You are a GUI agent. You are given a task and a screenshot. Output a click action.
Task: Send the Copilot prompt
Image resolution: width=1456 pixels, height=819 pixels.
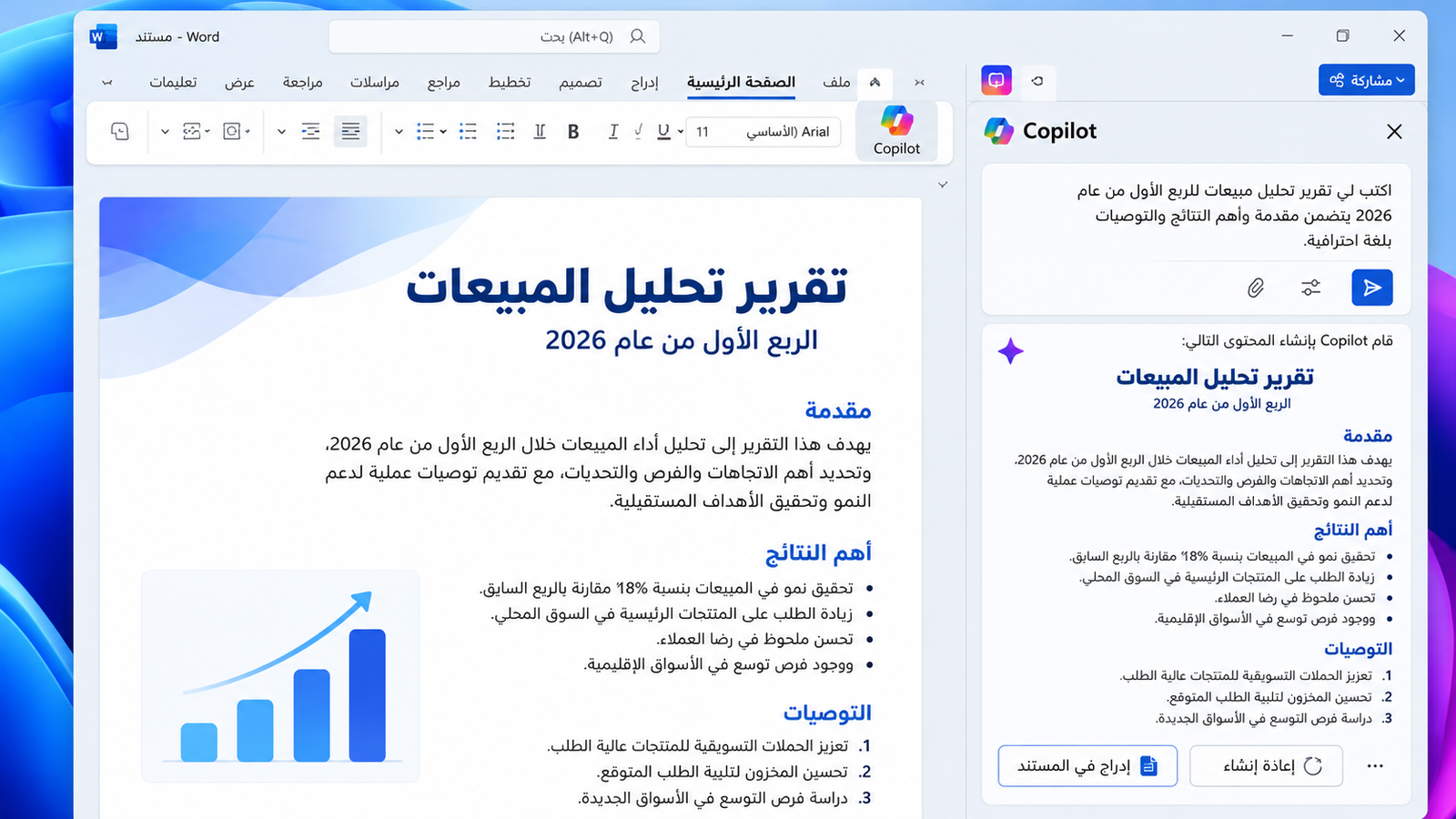[x=1372, y=288]
